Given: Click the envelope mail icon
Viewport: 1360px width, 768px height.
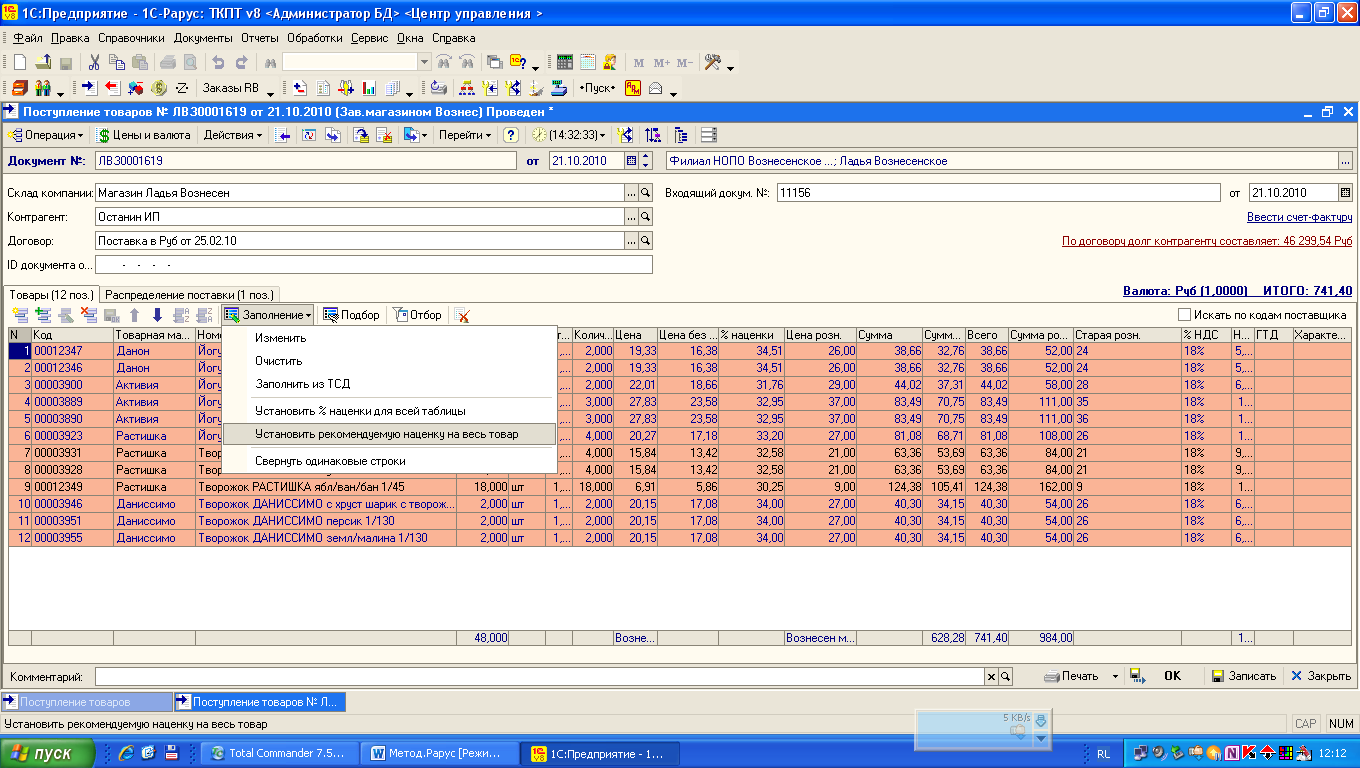Looking at the screenshot, I should pos(656,88).
